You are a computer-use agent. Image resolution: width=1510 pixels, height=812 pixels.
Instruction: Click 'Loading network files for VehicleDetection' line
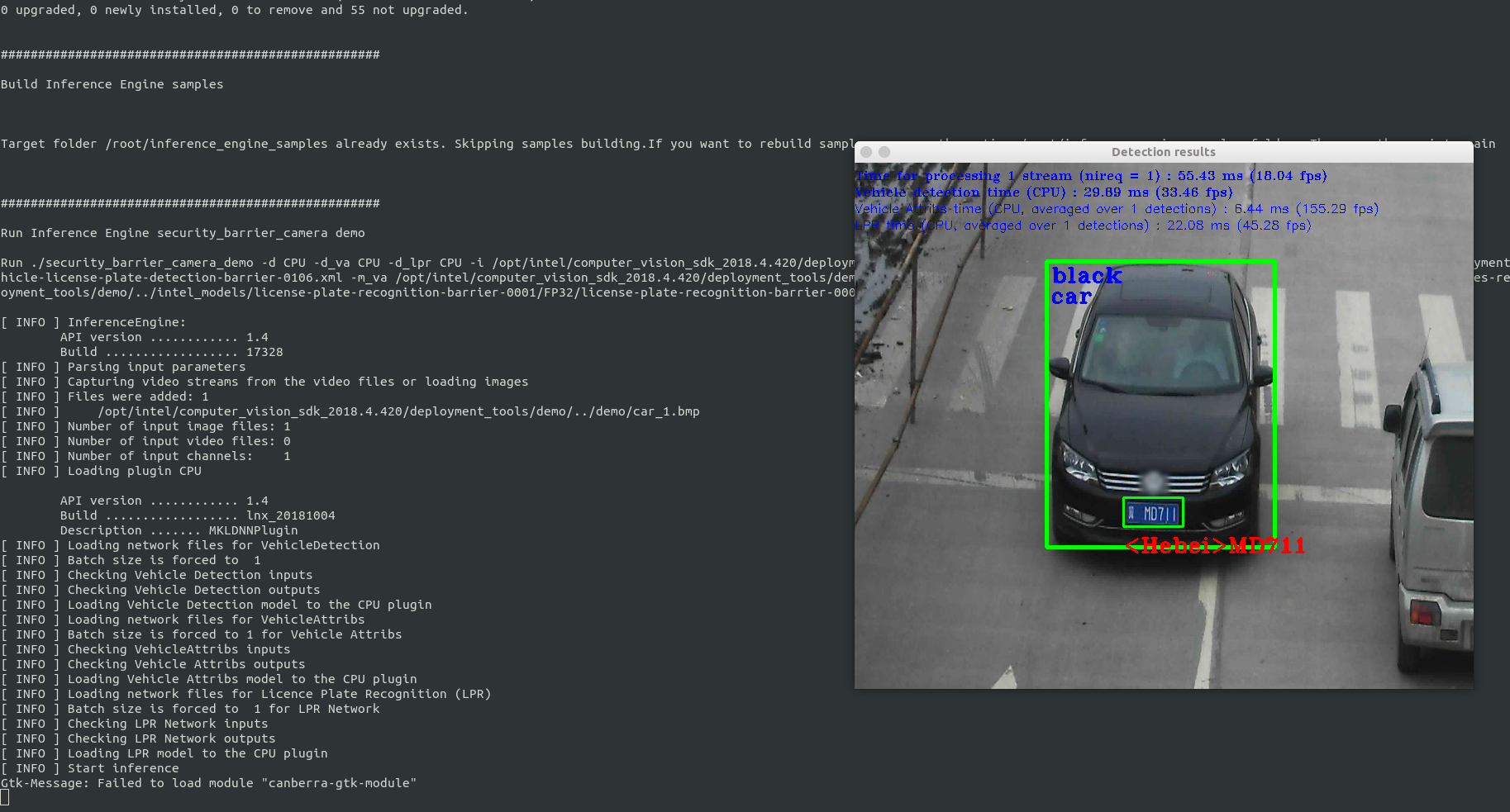tap(190, 545)
